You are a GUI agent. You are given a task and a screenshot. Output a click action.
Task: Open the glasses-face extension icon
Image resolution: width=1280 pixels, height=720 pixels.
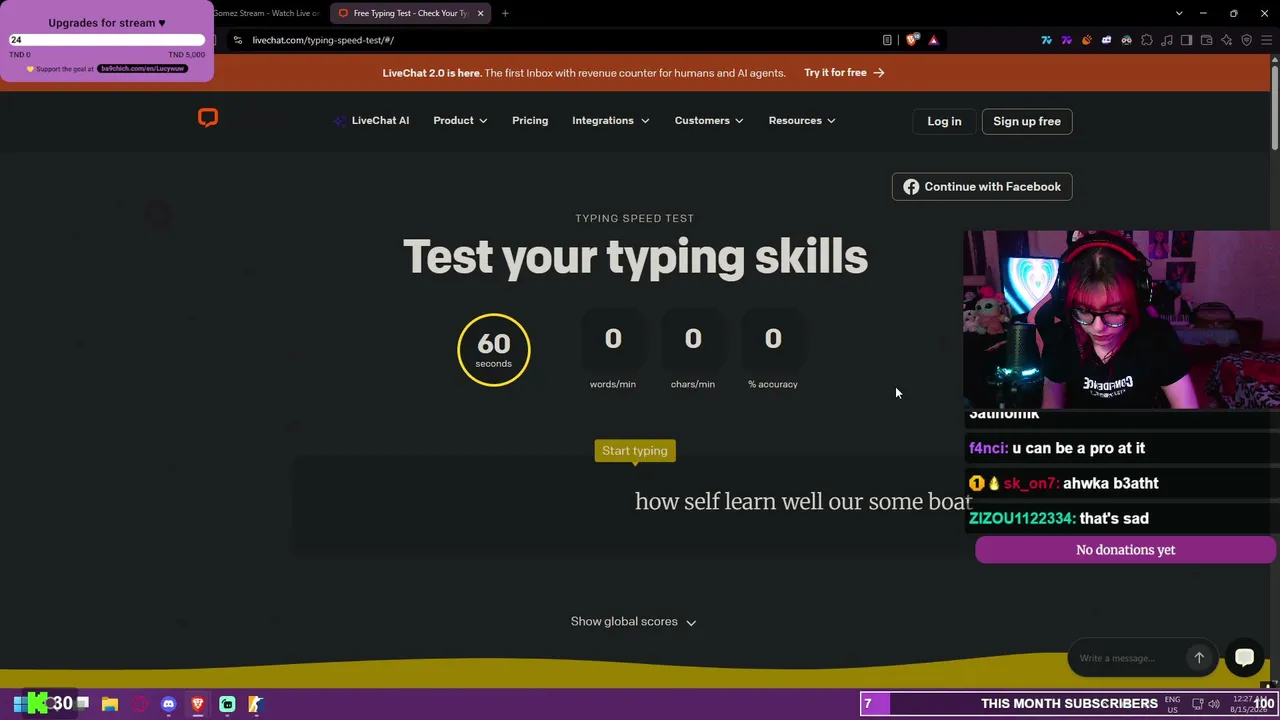coord(1126,40)
